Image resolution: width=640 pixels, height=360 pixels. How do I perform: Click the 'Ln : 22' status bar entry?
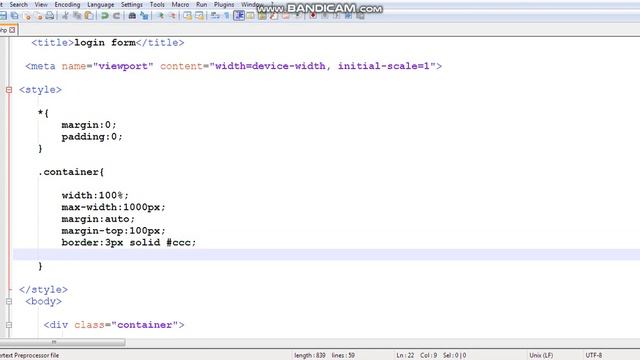tap(405, 356)
